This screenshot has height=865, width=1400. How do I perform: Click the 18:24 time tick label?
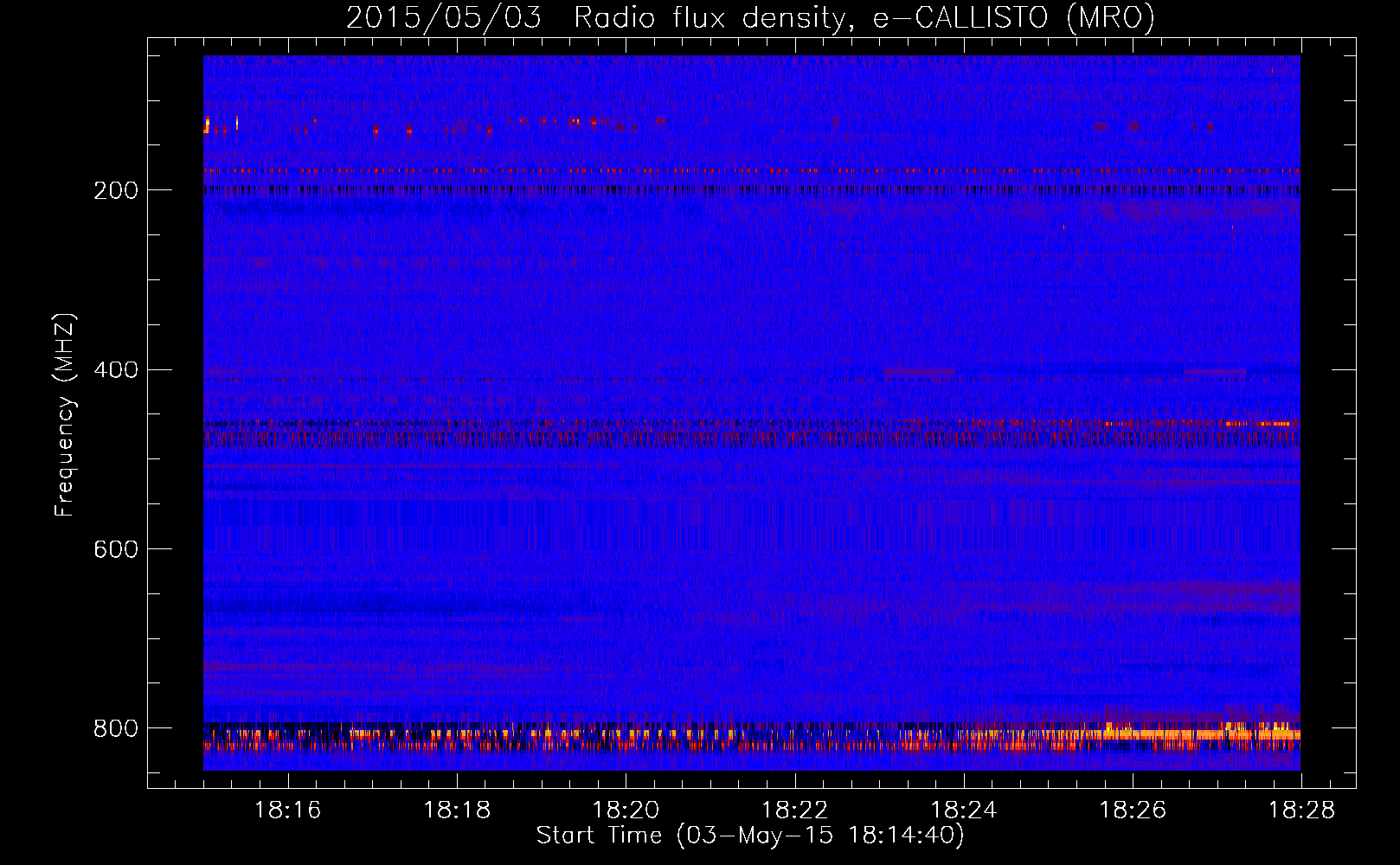click(964, 811)
